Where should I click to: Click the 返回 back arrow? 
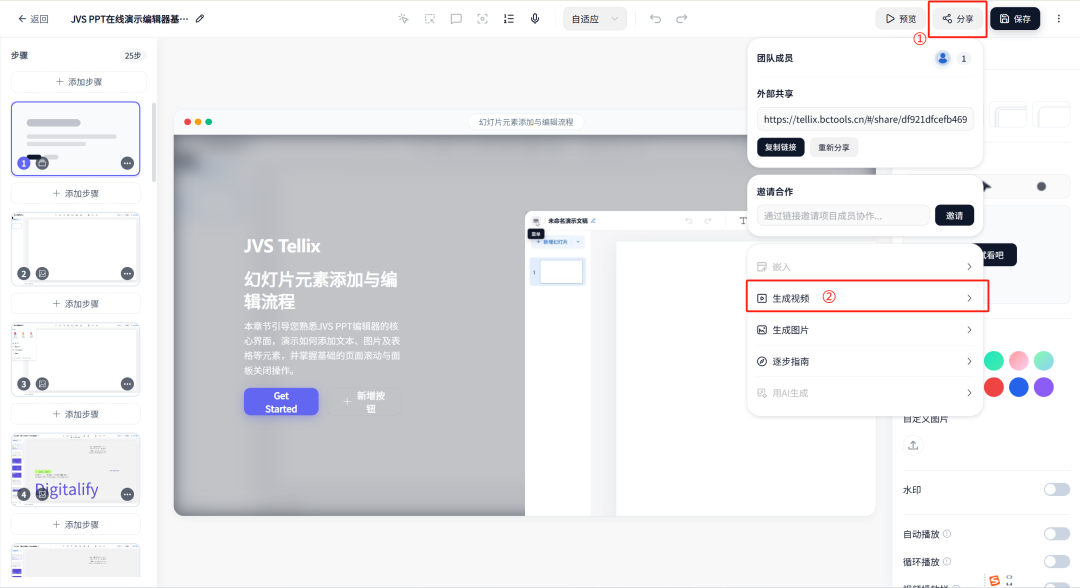pos(22,19)
